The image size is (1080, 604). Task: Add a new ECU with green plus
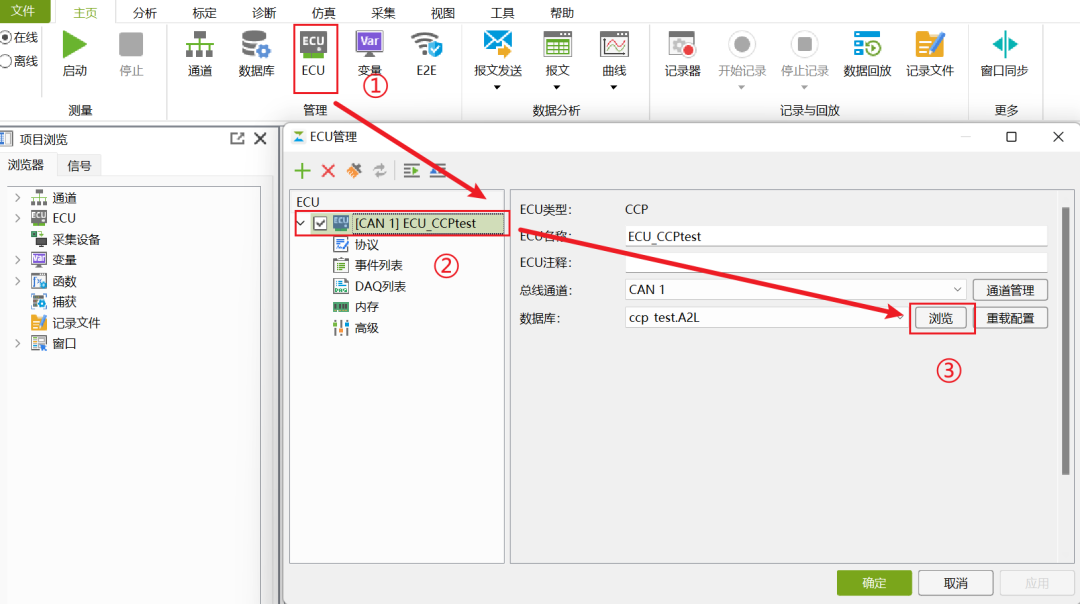[x=302, y=171]
